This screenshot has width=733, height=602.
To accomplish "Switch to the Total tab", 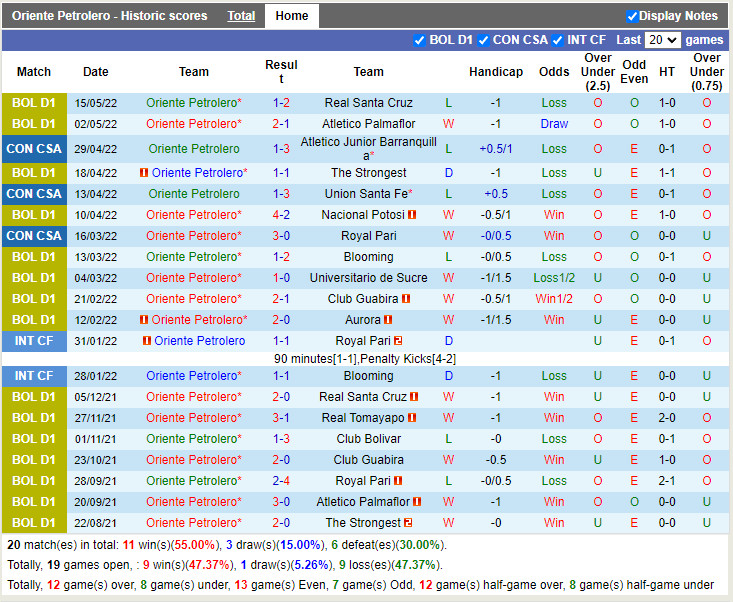I will click(241, 16).
